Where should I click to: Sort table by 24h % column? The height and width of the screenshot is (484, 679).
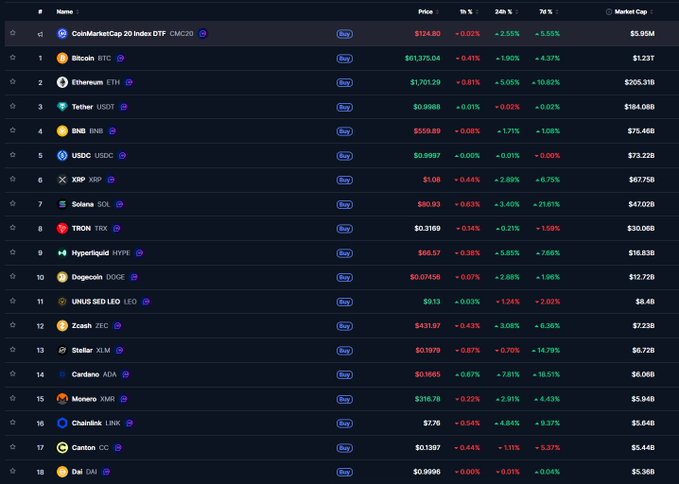[x=506, y=12]
